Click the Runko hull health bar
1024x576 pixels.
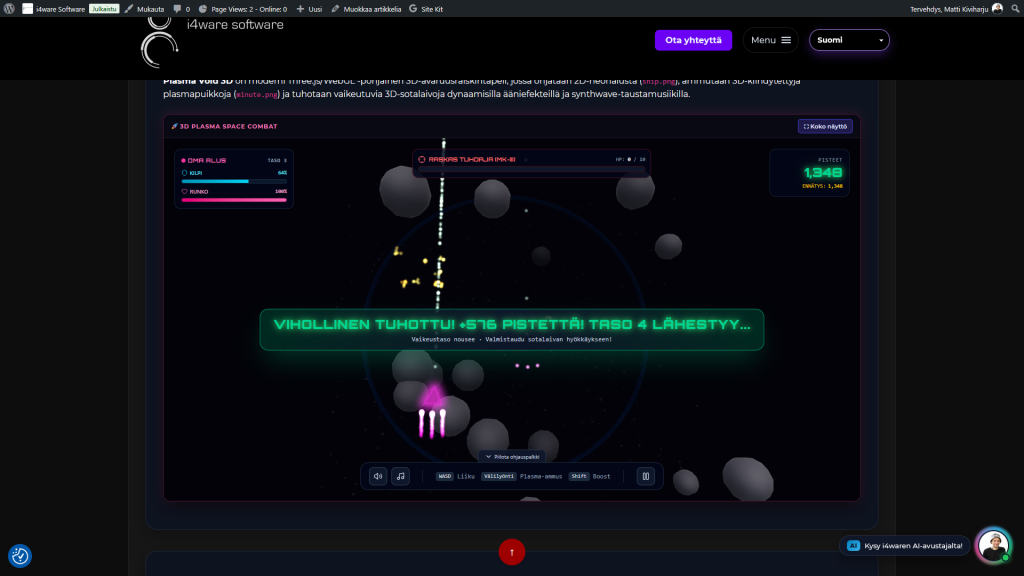pos(234,200)
